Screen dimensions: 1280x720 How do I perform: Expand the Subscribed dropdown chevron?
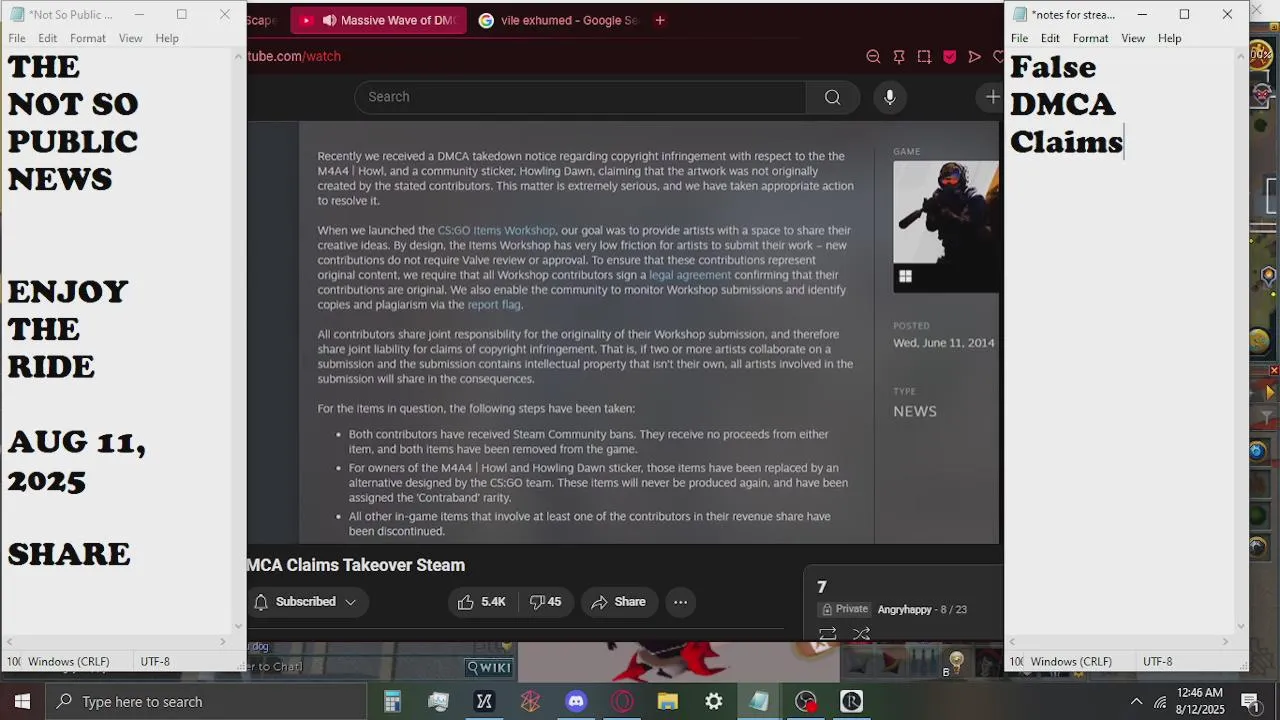click(x=350, y=602)
